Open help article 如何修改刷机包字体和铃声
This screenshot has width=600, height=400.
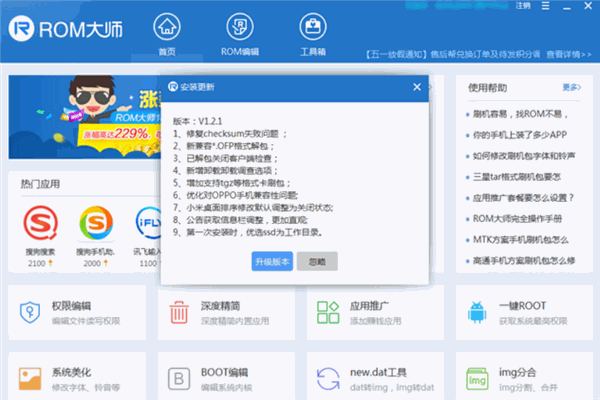(524, 156)
